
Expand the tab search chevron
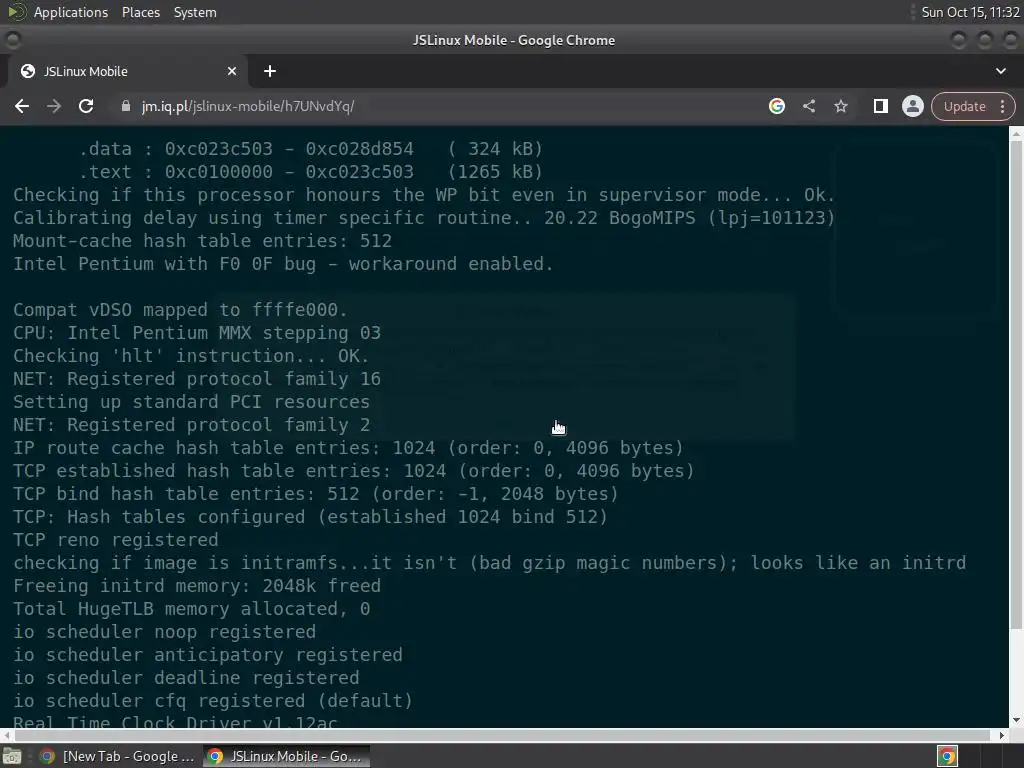click(x=1000, y=71)
